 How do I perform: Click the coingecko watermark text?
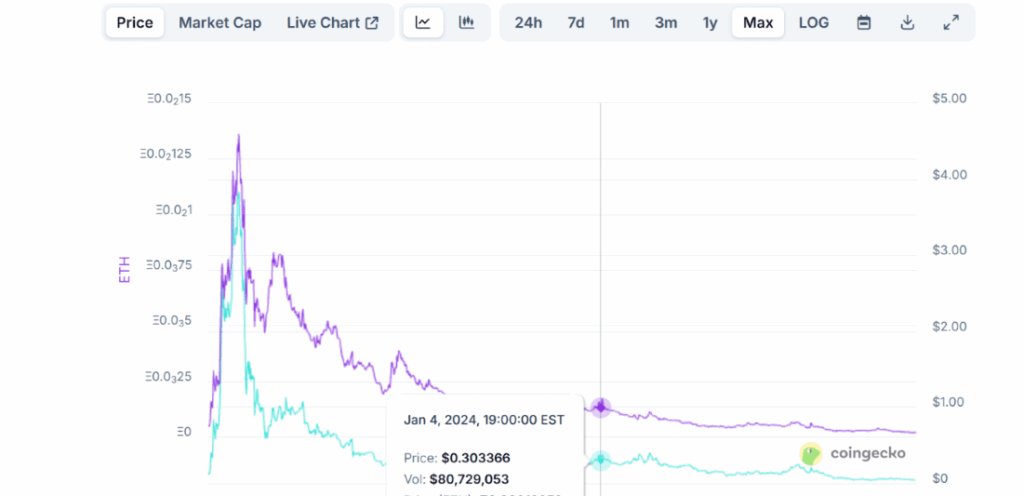pos(868,453)
